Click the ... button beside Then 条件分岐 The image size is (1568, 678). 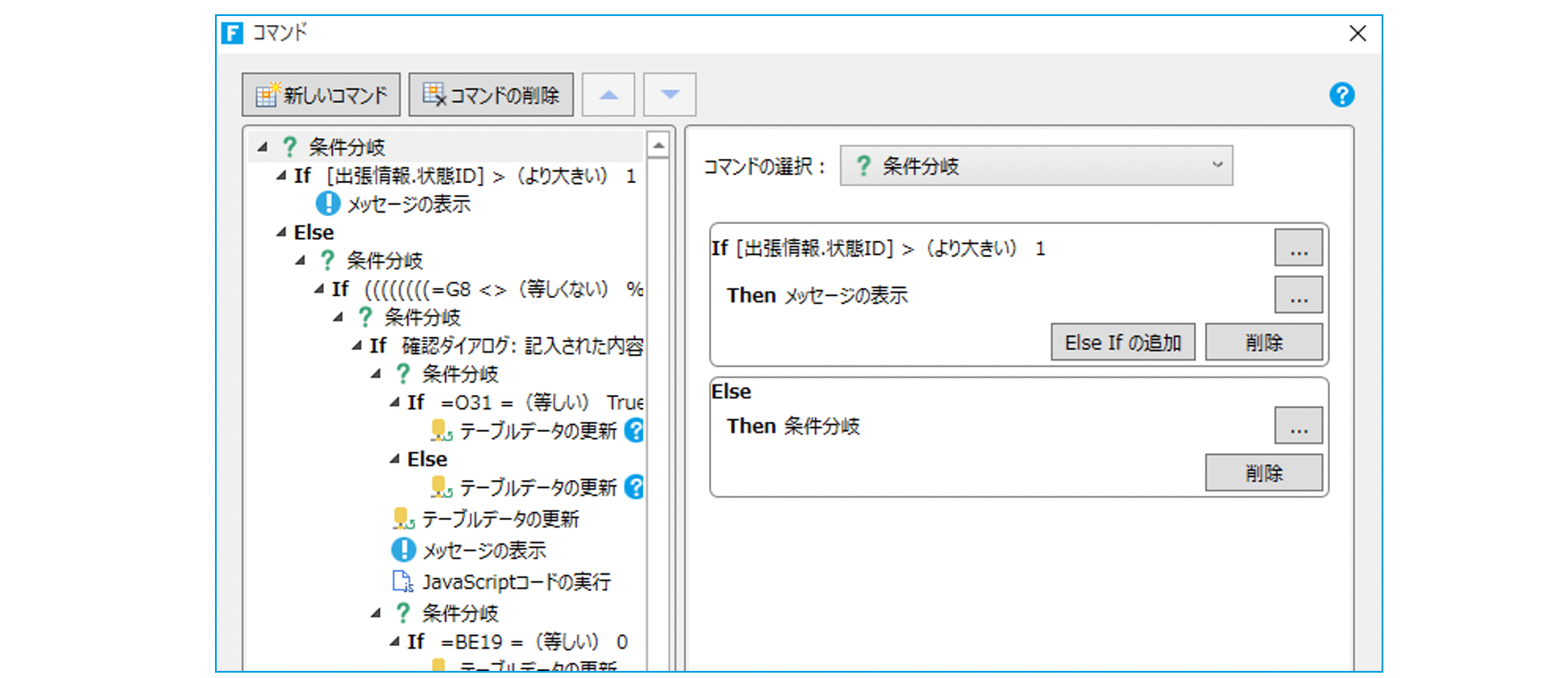(x=1299, y=426)
